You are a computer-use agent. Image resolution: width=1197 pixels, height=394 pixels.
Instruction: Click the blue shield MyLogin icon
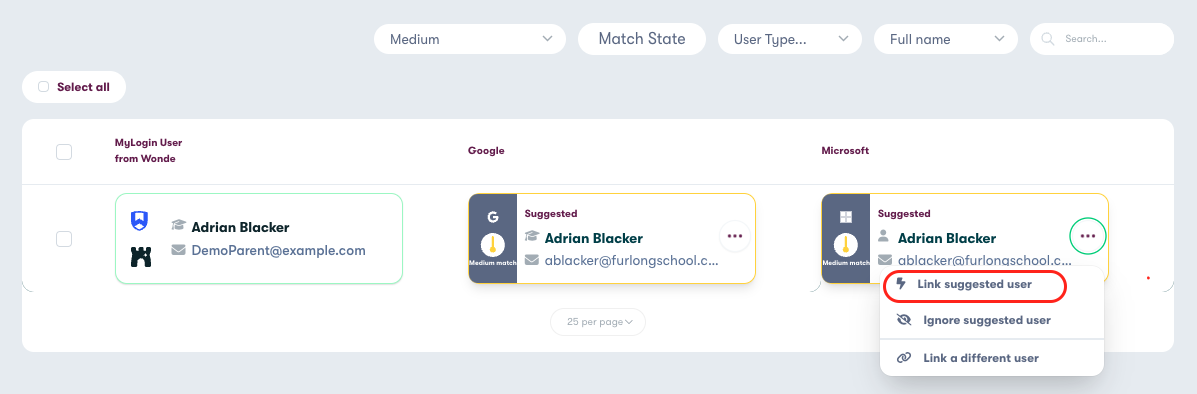pos(140,221)
